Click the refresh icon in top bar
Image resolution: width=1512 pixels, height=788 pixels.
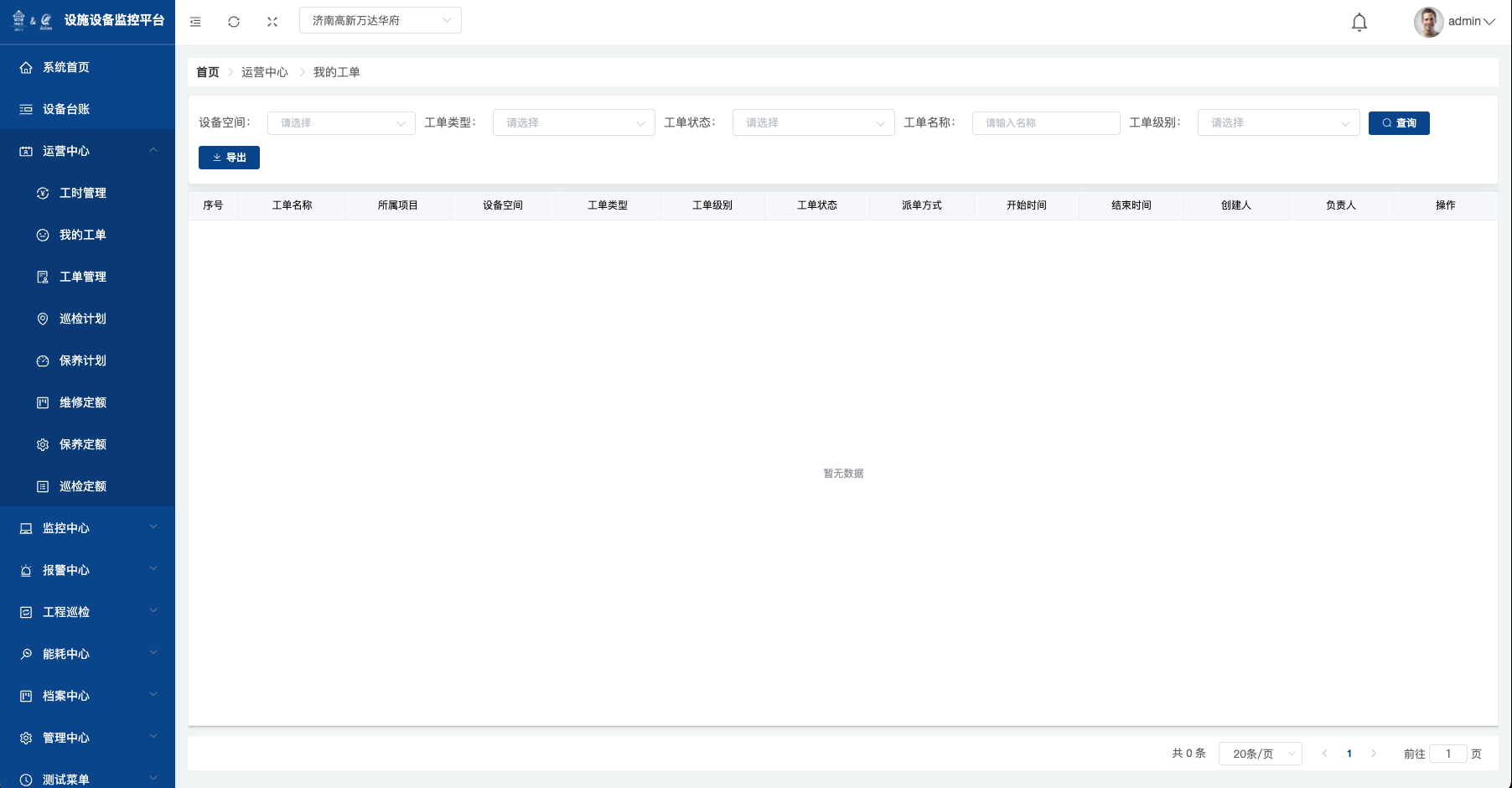[x=234, y=22]
